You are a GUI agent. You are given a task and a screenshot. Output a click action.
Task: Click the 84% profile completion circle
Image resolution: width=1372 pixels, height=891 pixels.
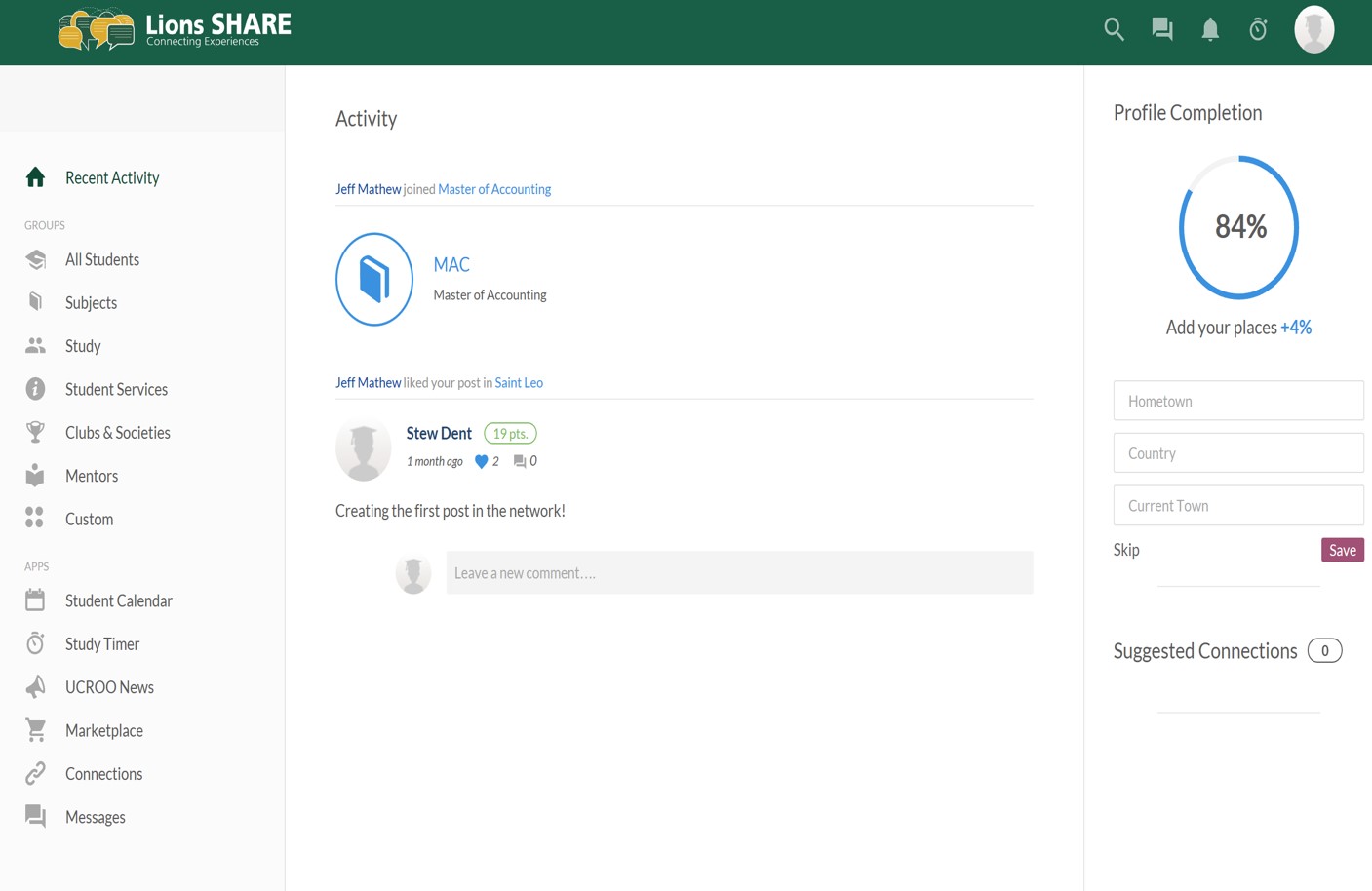tap(1238, 227)
